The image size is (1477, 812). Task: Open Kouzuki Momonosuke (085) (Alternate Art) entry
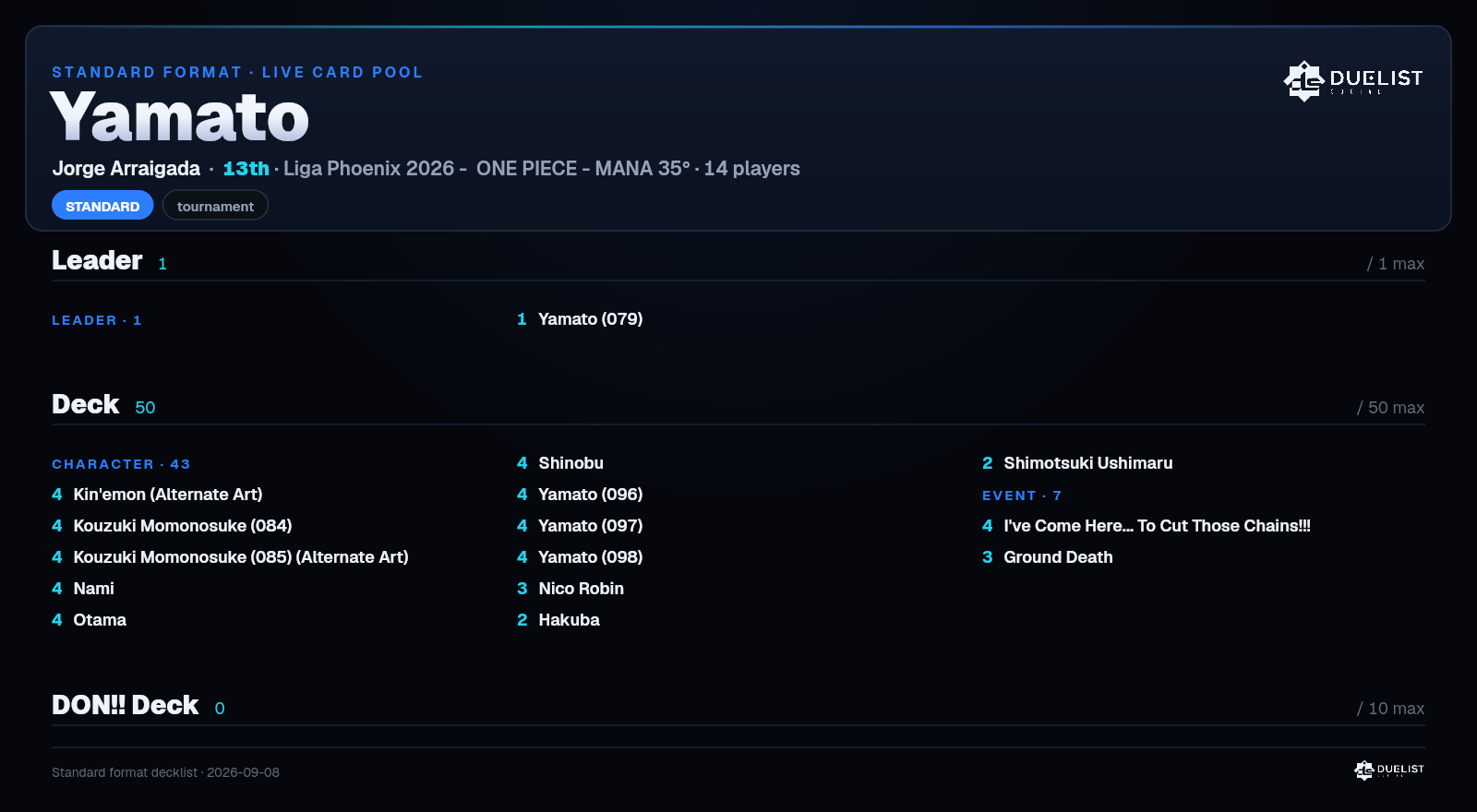(x=230, y=557)
